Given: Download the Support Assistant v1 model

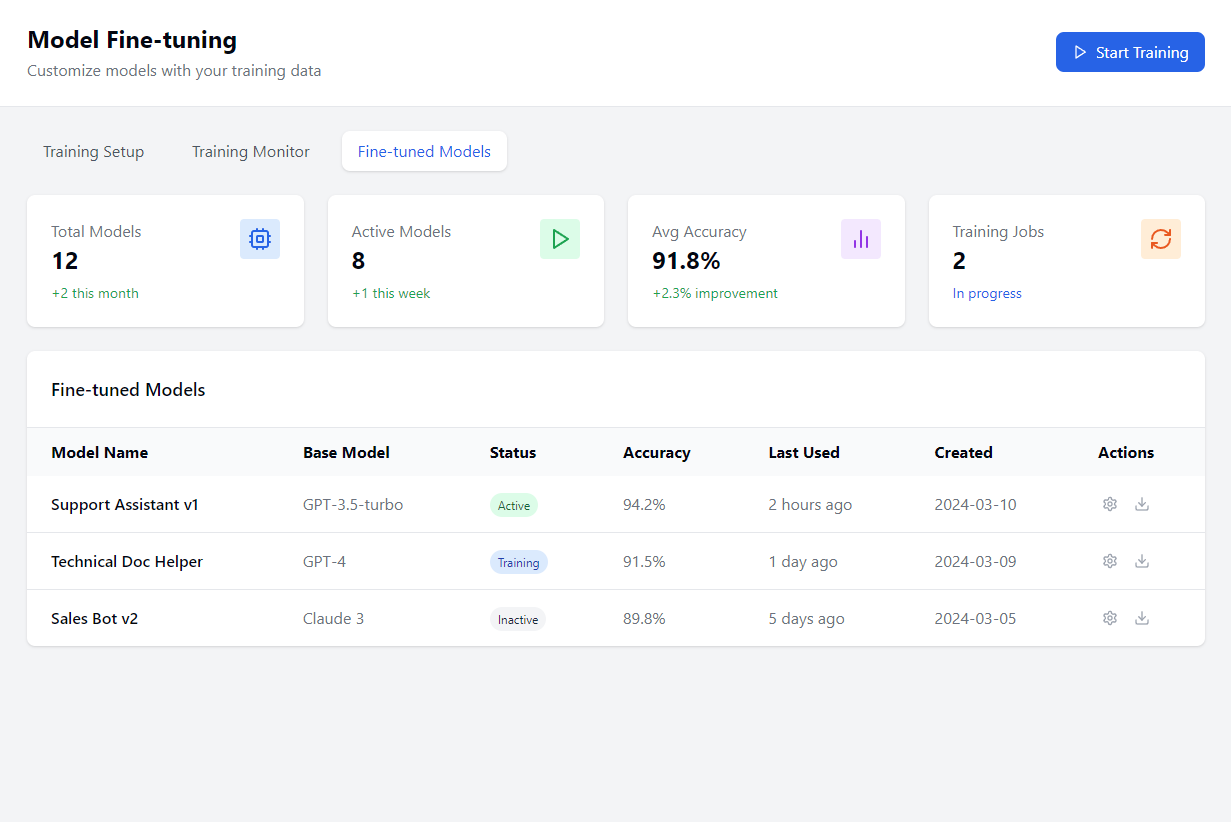Looking at the screenshot, I should [1142, 504].
